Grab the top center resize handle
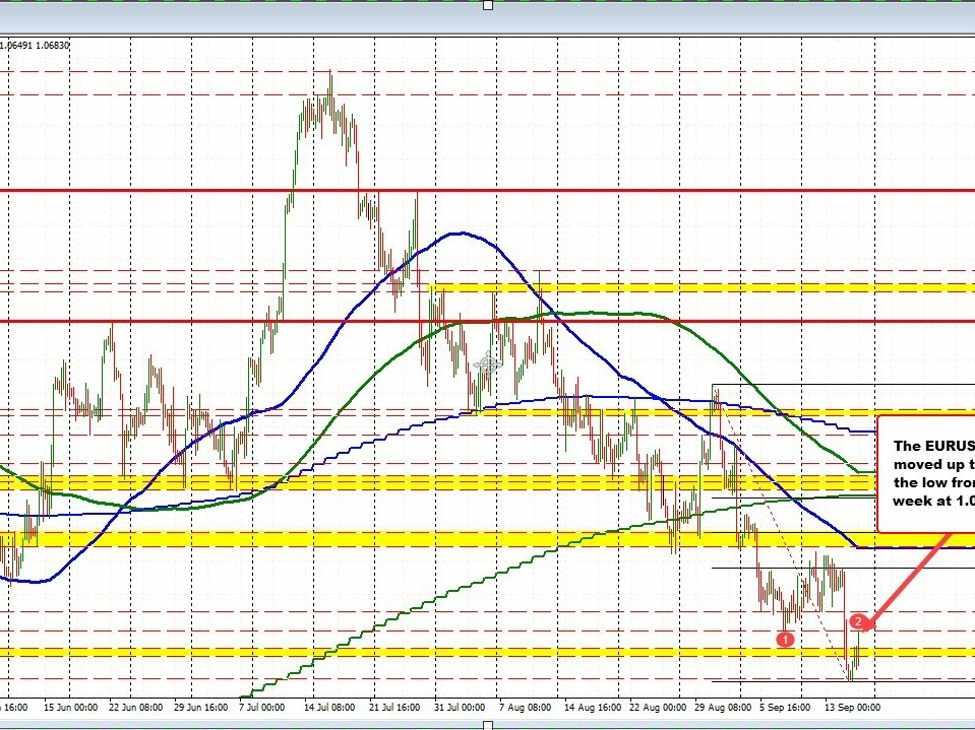Viewport: 975px width, 730px height. [488, 5]
